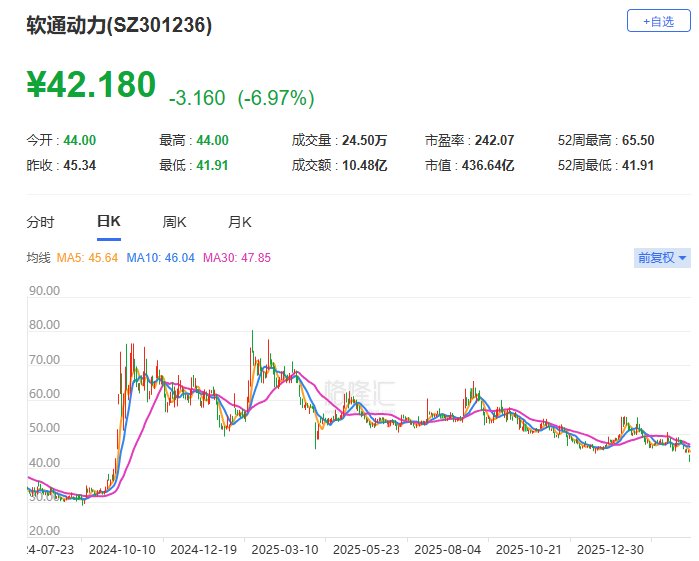Image resolution: width=699 pixels, height=561 pixels.
Task: Click the MA5 moving average label
Action: tap(89, 258)
